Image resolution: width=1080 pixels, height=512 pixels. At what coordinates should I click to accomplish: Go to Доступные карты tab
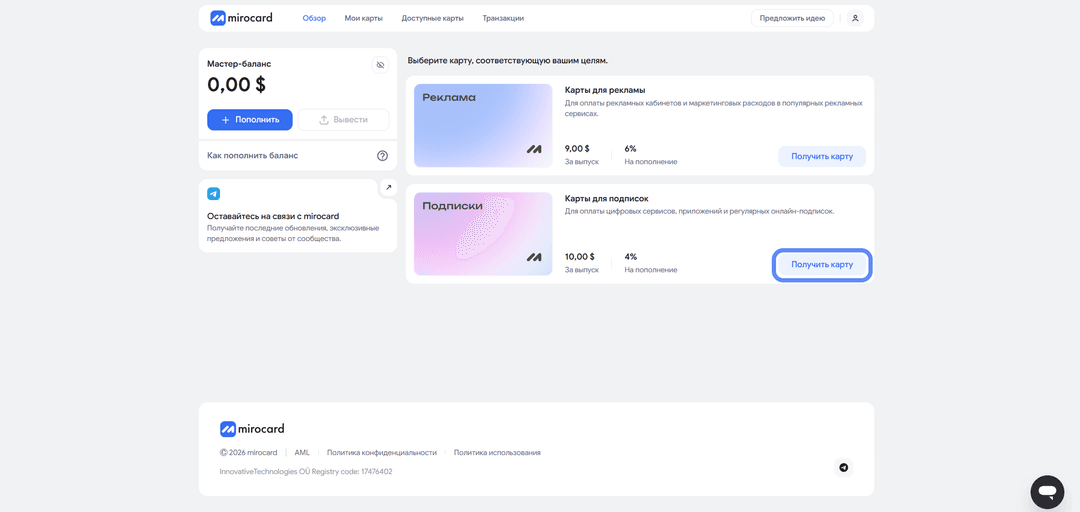(433, 18)
